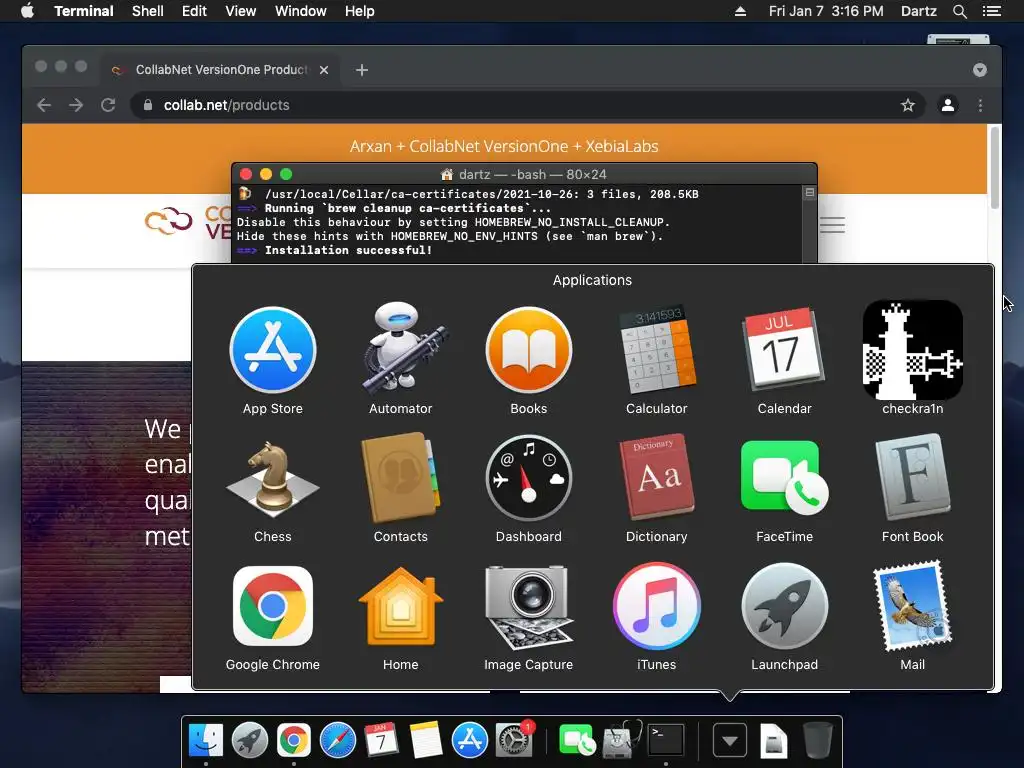The width and height of the screenshot is (1024, 768).
Task: Open the Home app
Action: click(x=400, y=606)
